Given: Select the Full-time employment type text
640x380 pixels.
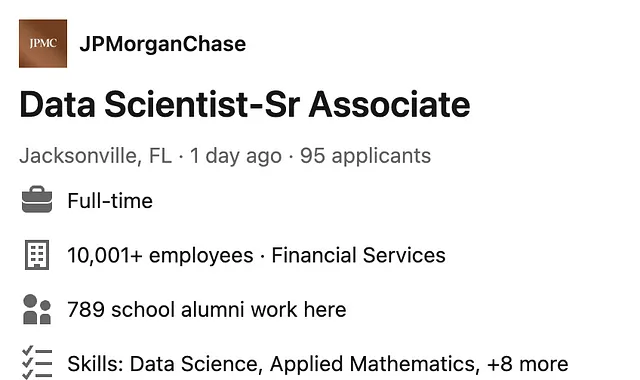Looking at the screenshot, I should coord(110,201).
